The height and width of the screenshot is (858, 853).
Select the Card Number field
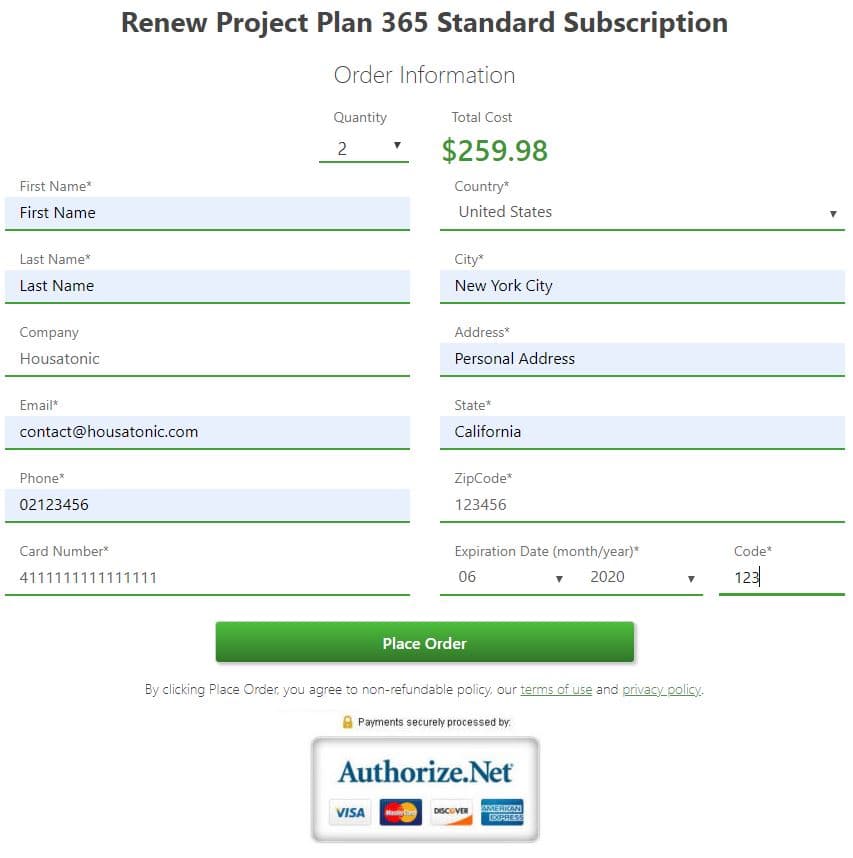[x=207, y=577]
